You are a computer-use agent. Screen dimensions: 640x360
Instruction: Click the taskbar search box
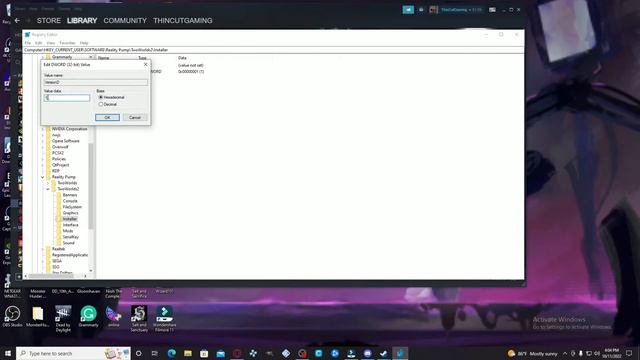click(73, 353)
